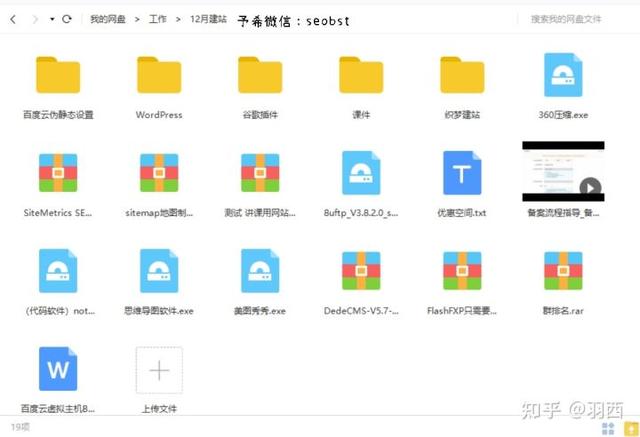640x437 pixels.
Task: Open the 谷歌插件 folder icon
Action: pos(260,75)
